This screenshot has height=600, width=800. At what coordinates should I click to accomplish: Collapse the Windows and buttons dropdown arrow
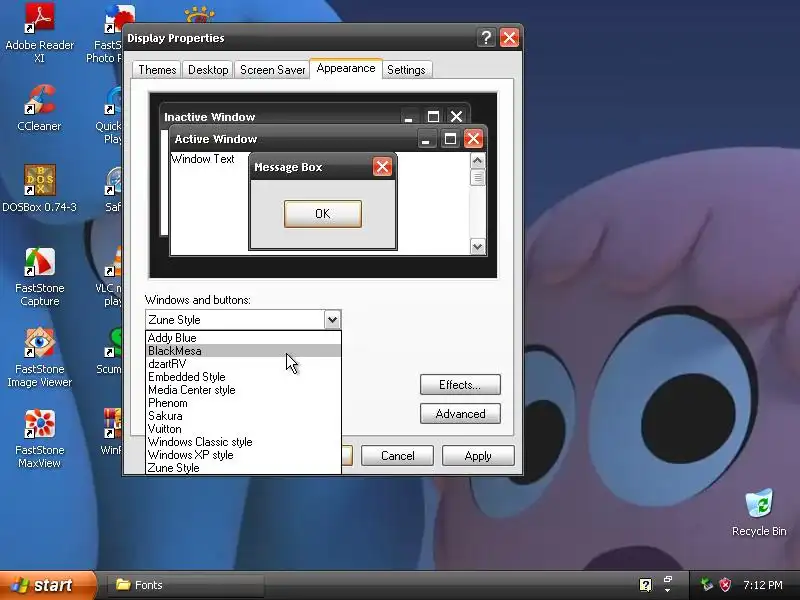click(x=332, y=320)
